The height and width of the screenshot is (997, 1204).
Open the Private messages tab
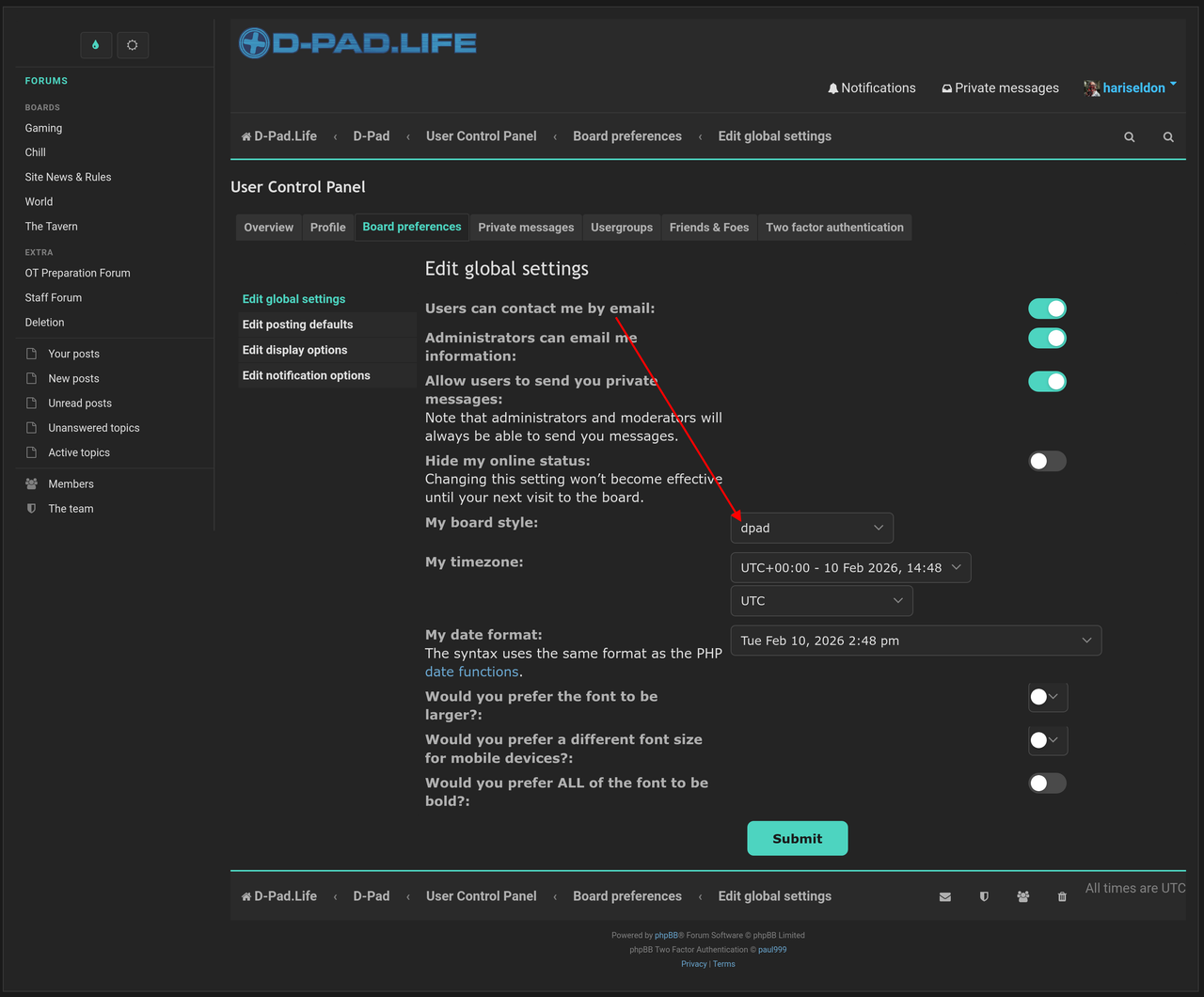point(526,228)
